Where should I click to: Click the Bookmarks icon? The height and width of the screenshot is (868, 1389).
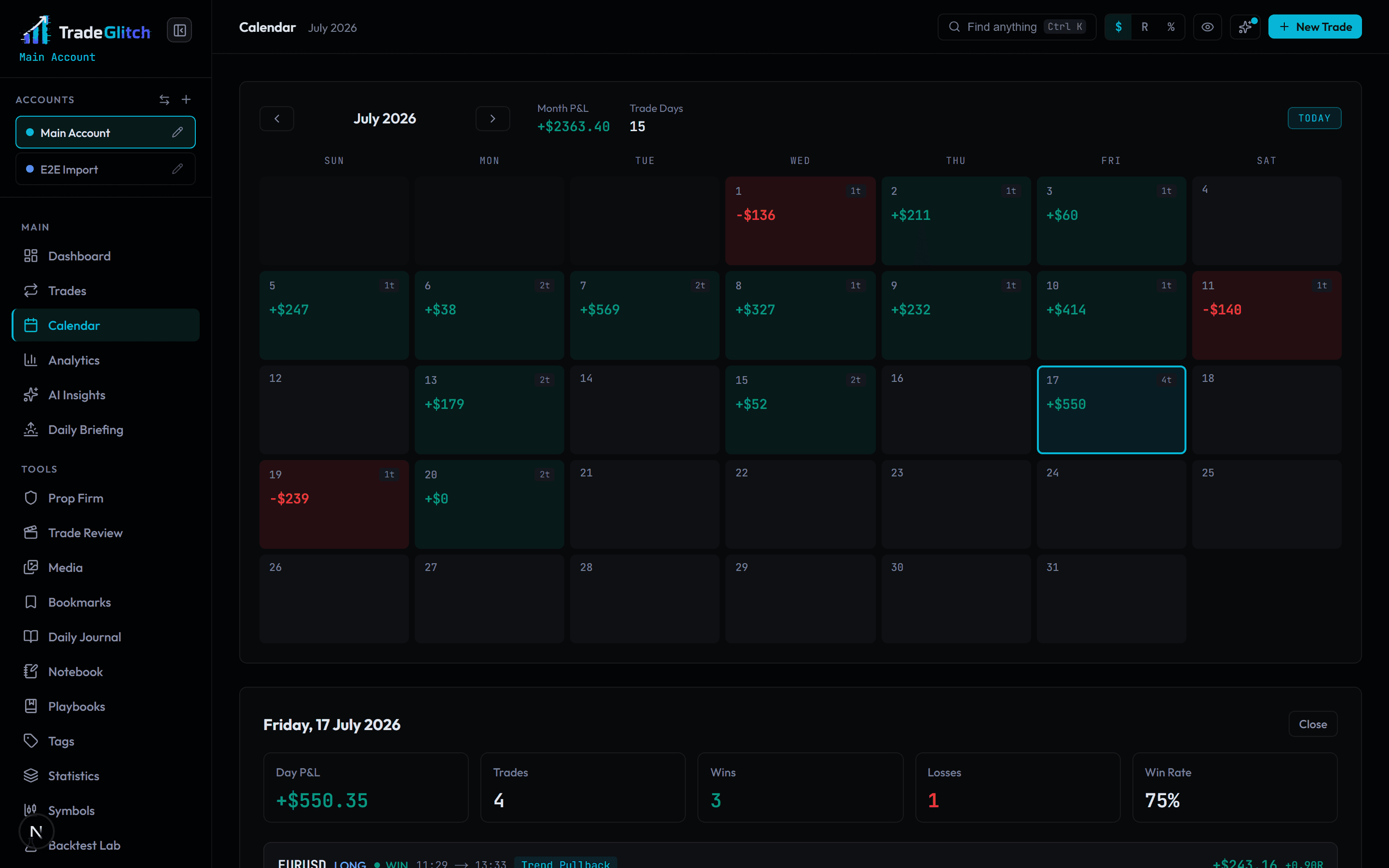point(31,602)
